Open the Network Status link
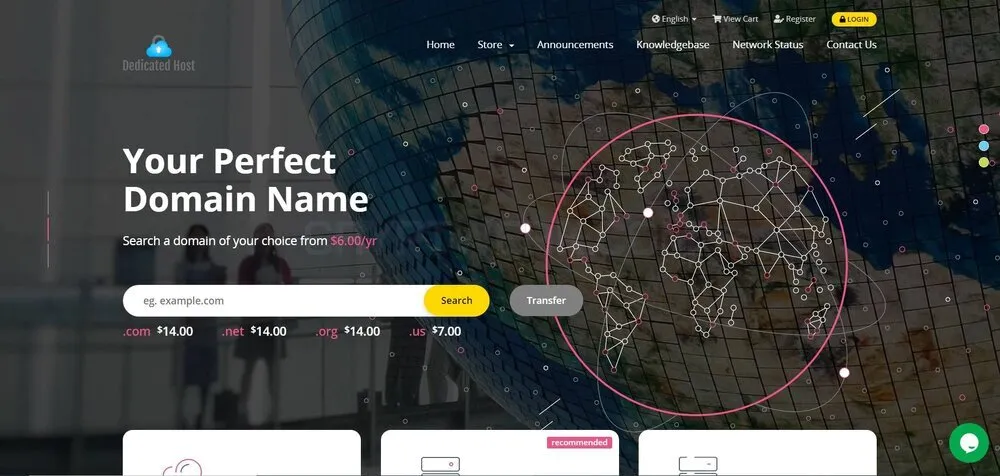The image size is (1000, 476). pos(767,45)
